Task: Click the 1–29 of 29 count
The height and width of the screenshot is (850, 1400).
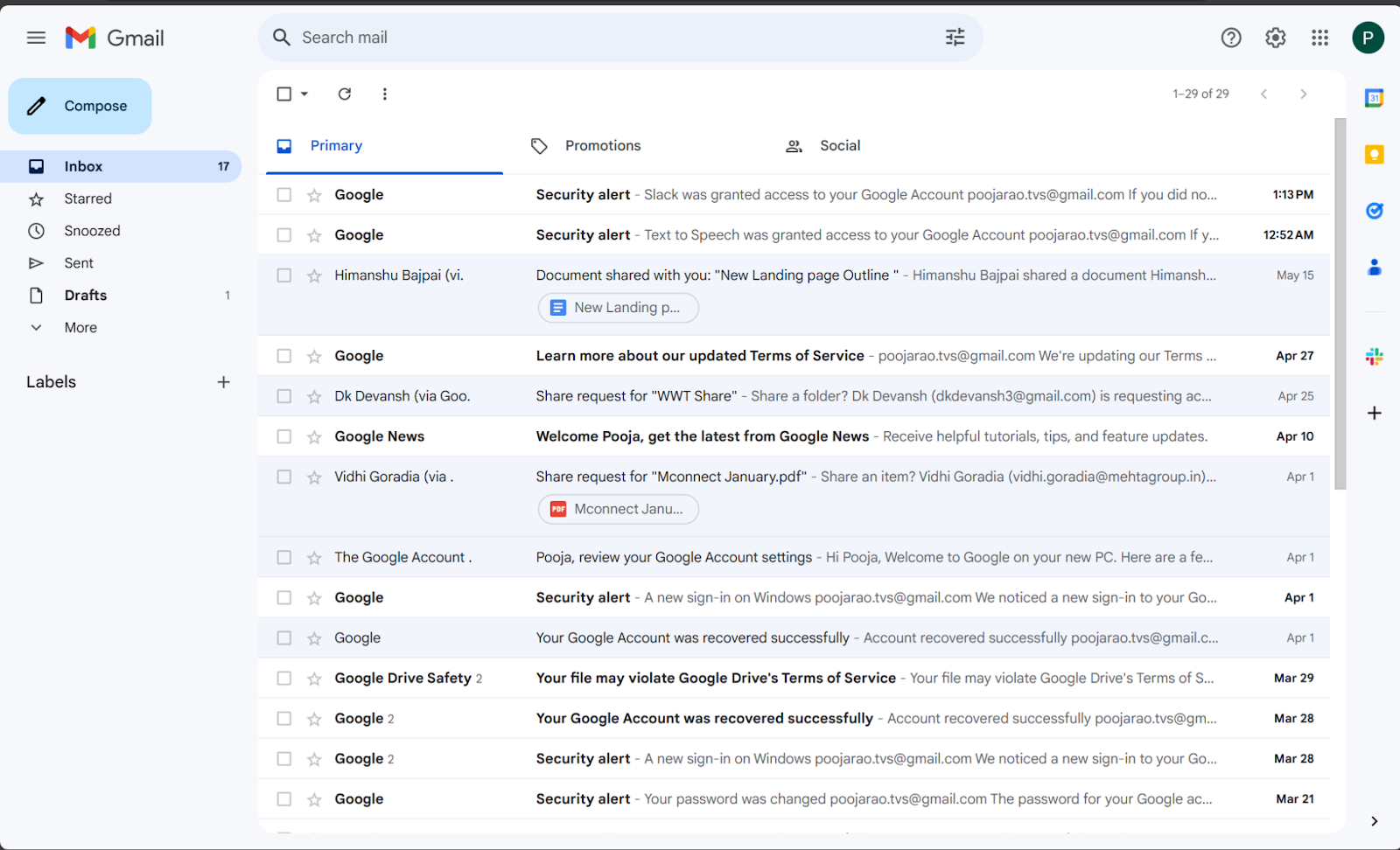Action: pyautogui.click(x=1200, y=94)
